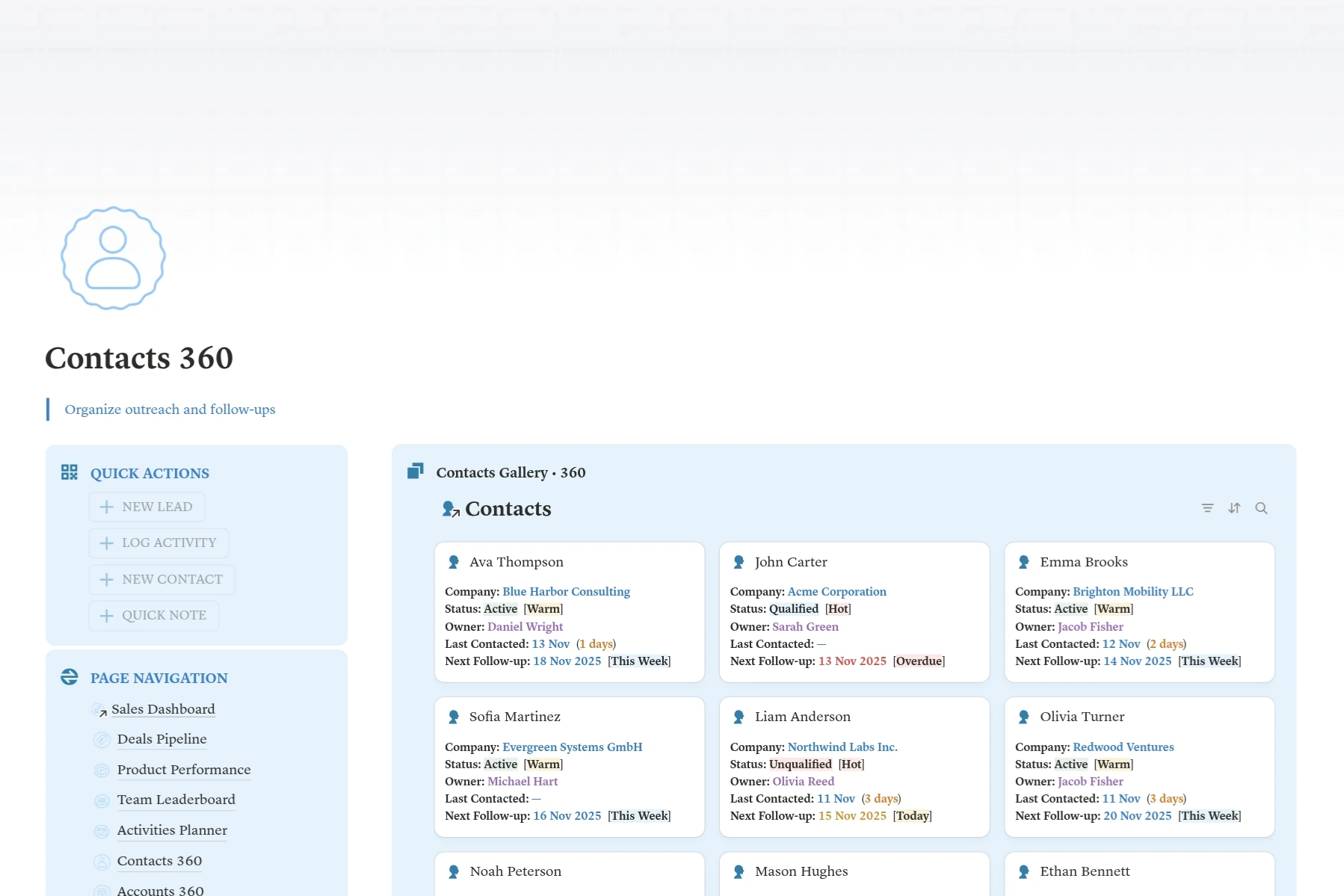
Task: Click the filter icon in Contacts gallery
Action: (1207, 508)
